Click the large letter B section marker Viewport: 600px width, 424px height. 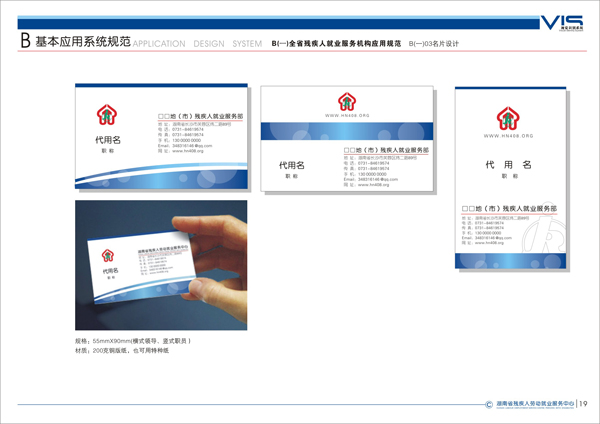click(x=23, y=42)
